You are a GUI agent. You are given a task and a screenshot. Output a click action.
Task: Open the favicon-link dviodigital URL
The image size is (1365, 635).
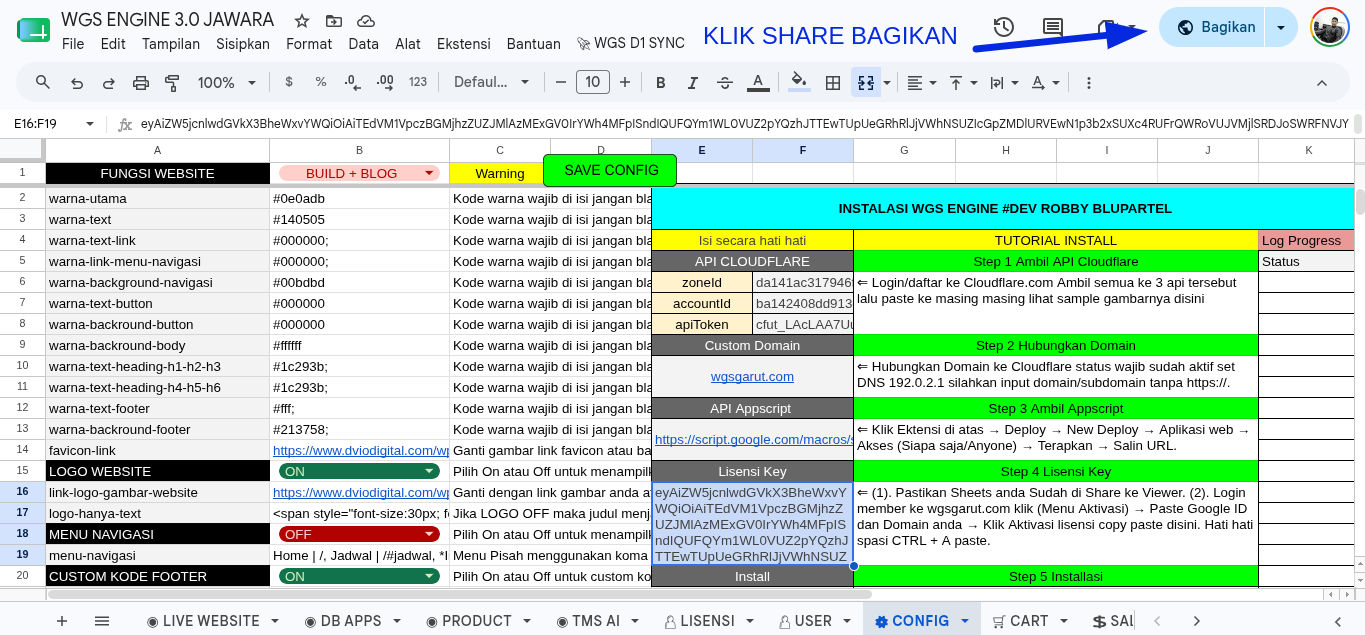[360, 451]
